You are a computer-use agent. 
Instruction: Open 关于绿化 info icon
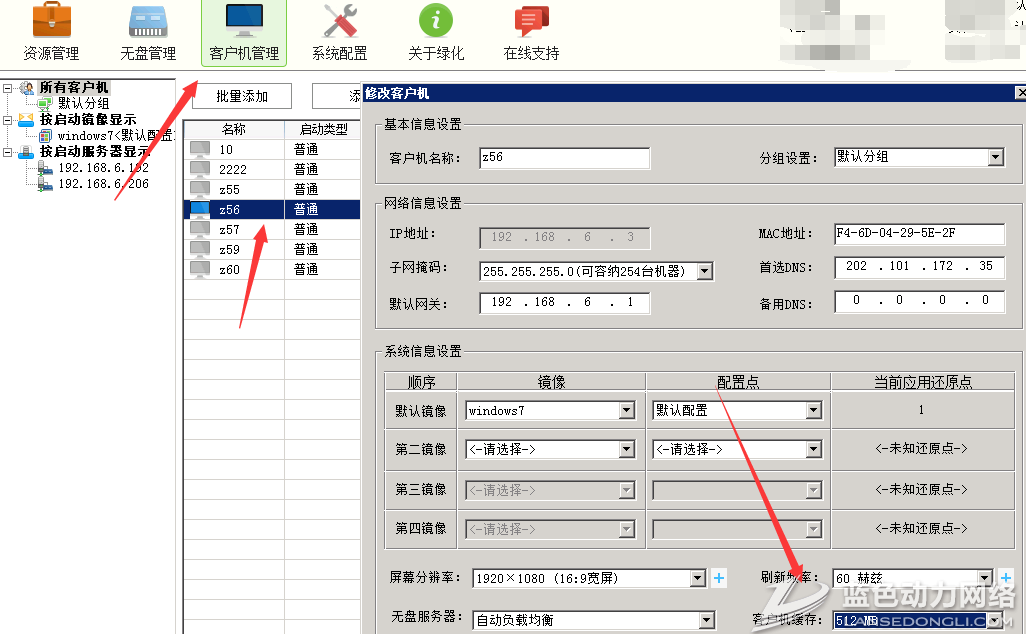pos(435,22)
